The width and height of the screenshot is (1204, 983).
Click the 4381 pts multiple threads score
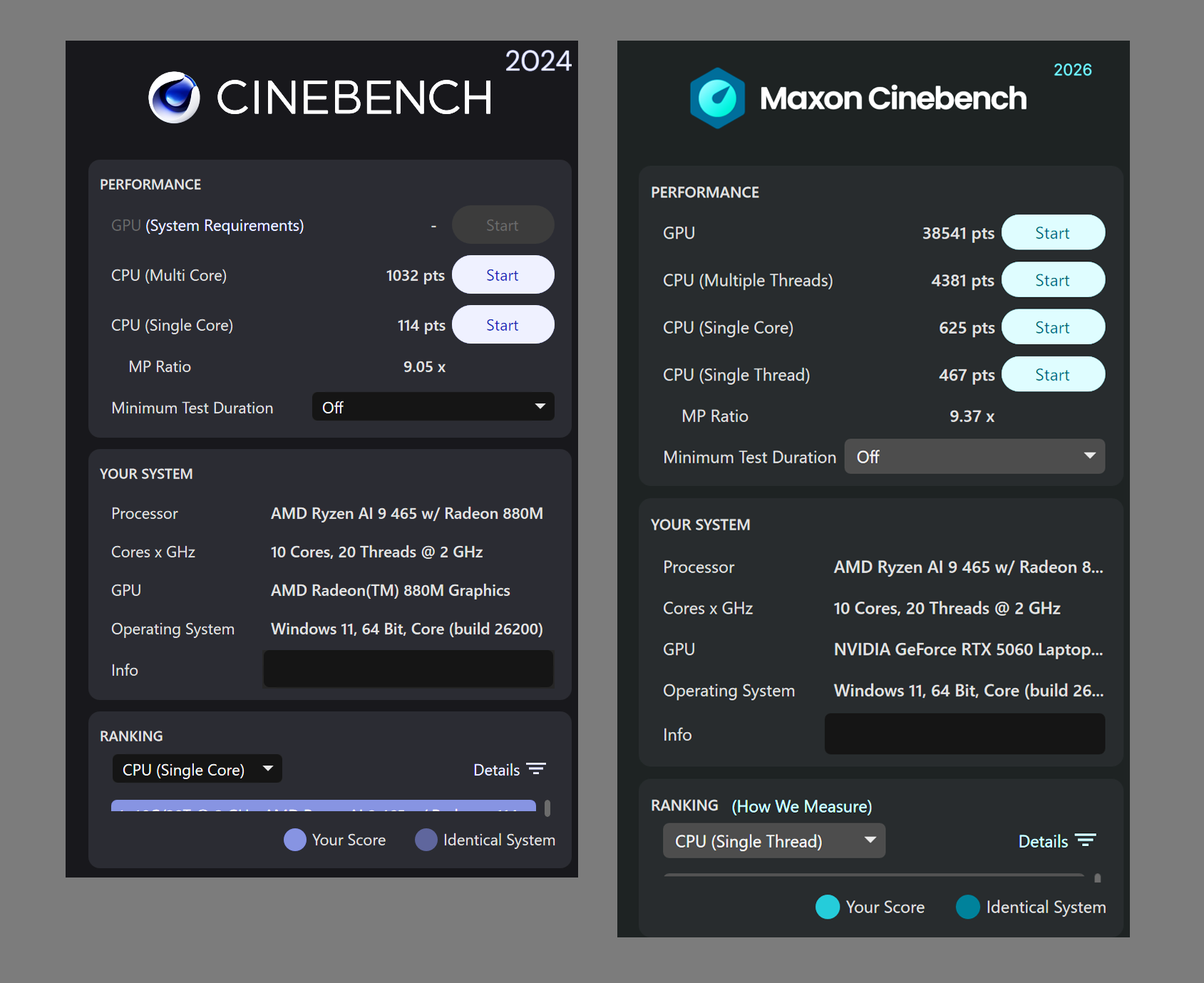click(x=962, y=280)
